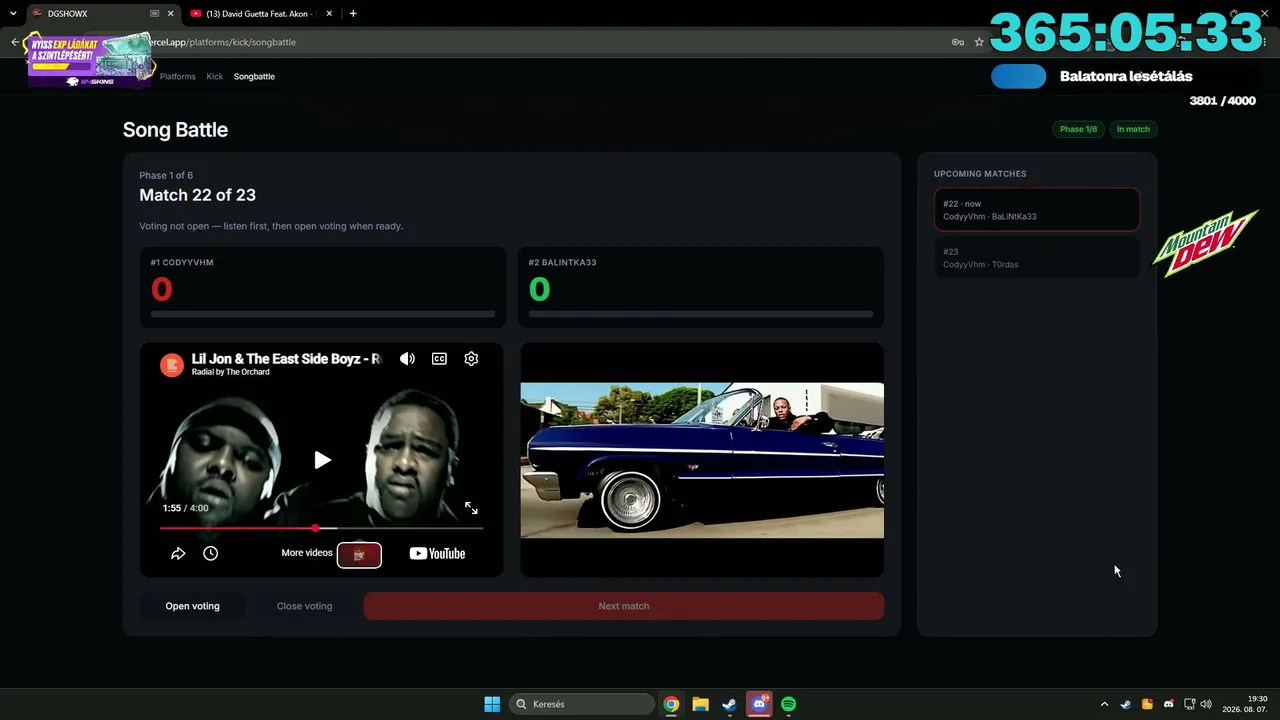
Task: Open the orange system tray app icon
Action: (x=1147, y=704)
